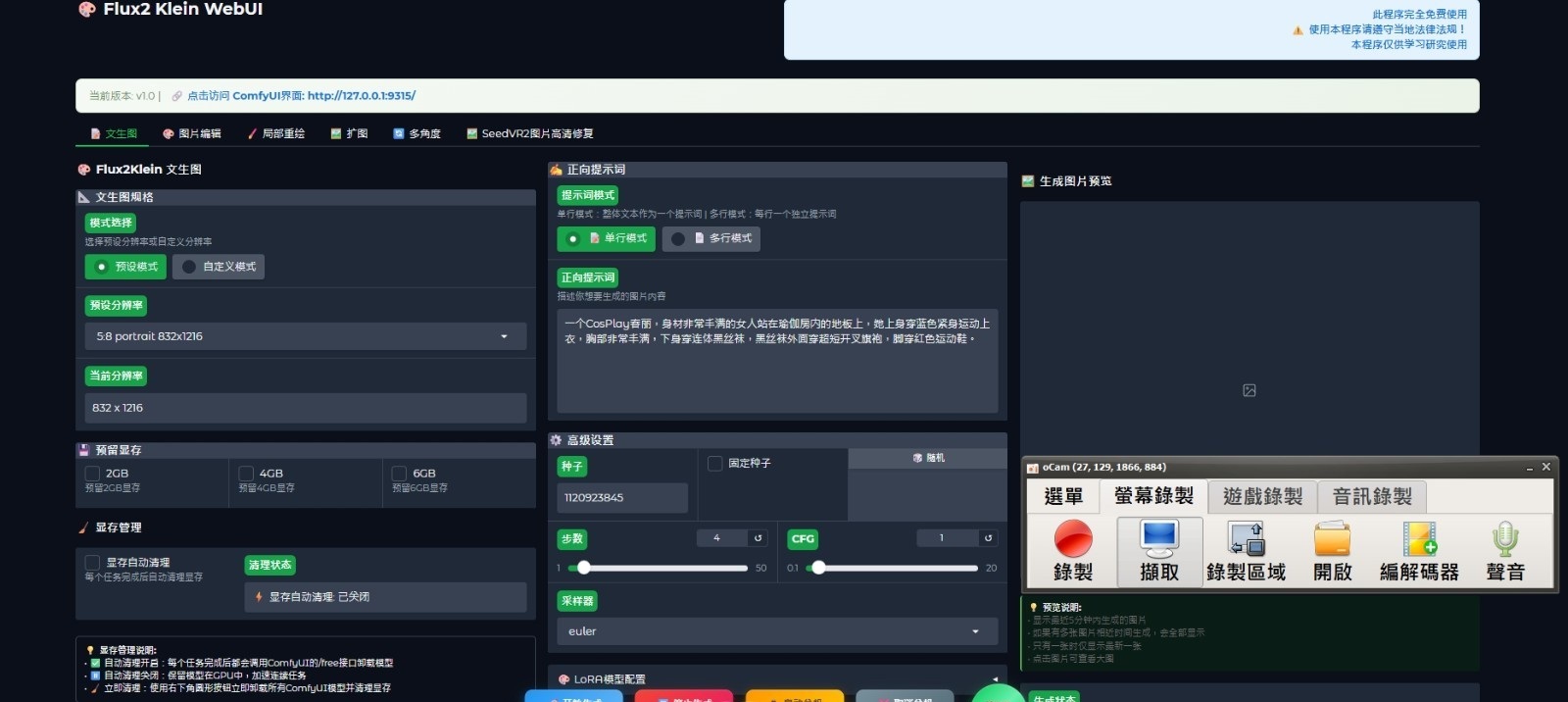Toggle 显存自动清理 checkbox
Screen dimensions: 1568x702
[93, 563]
